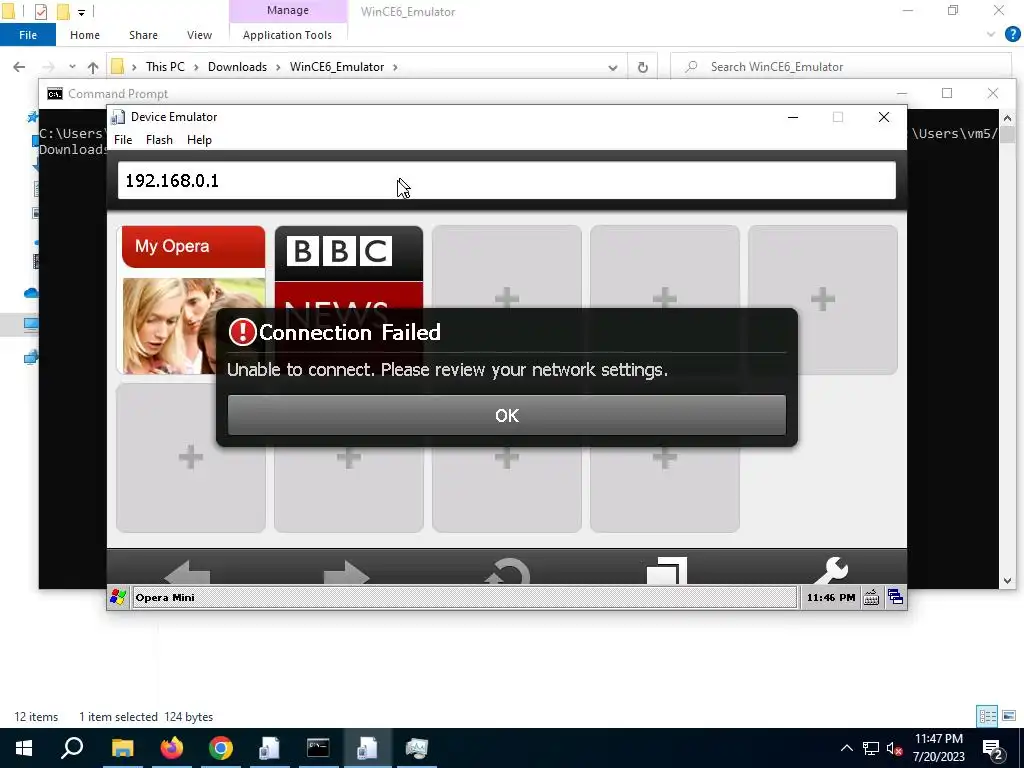Screen dimensions: 1024x768
Task: Expand the ribbon with the chevron
Action: point(991,35)
